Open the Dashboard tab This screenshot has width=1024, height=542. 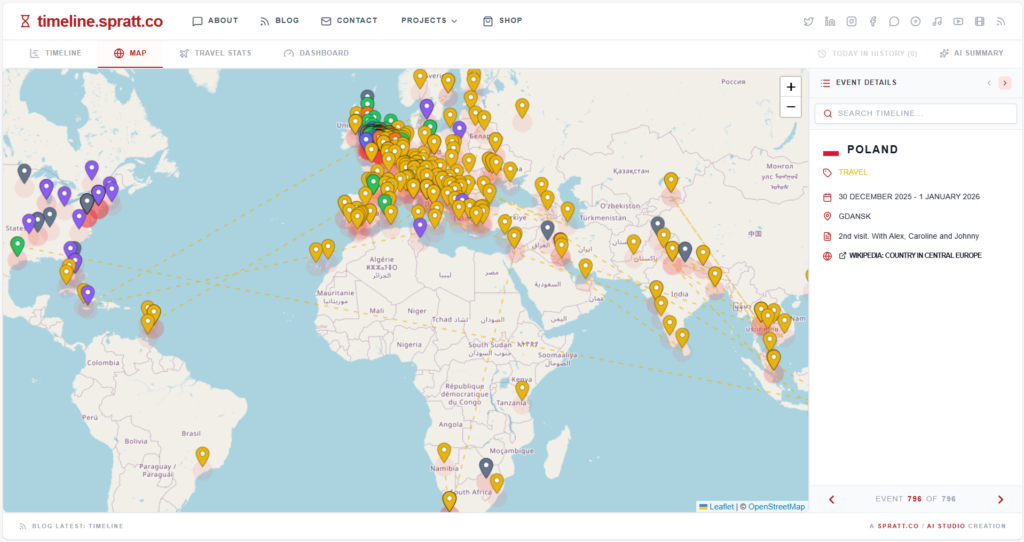pos(316,53)
